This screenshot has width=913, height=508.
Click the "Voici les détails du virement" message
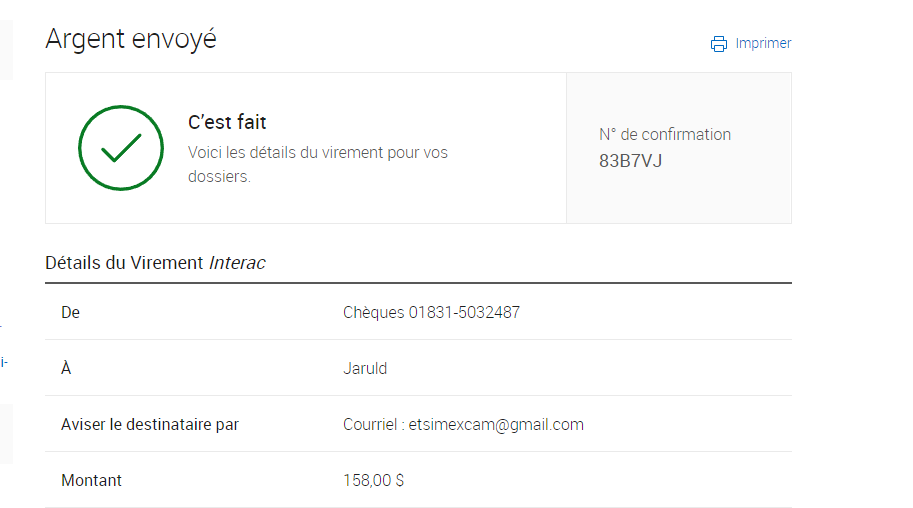(318, 164)
